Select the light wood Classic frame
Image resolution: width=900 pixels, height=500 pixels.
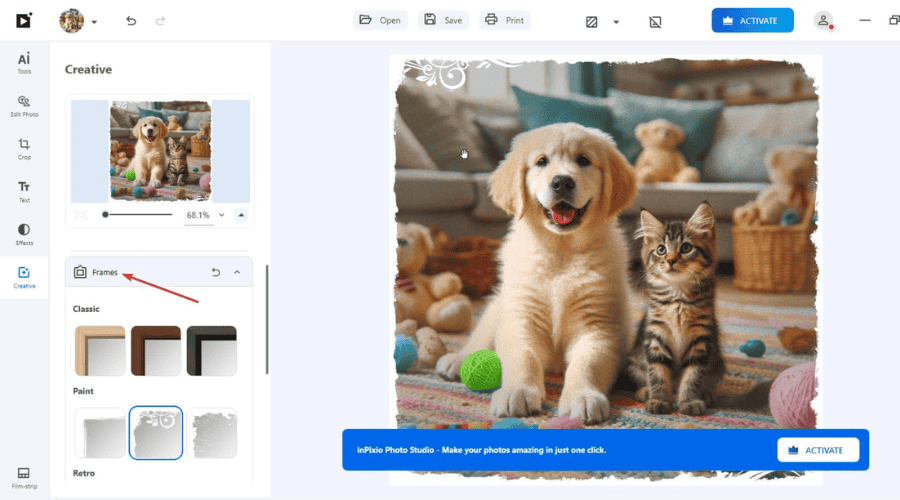tap(100, 351)
